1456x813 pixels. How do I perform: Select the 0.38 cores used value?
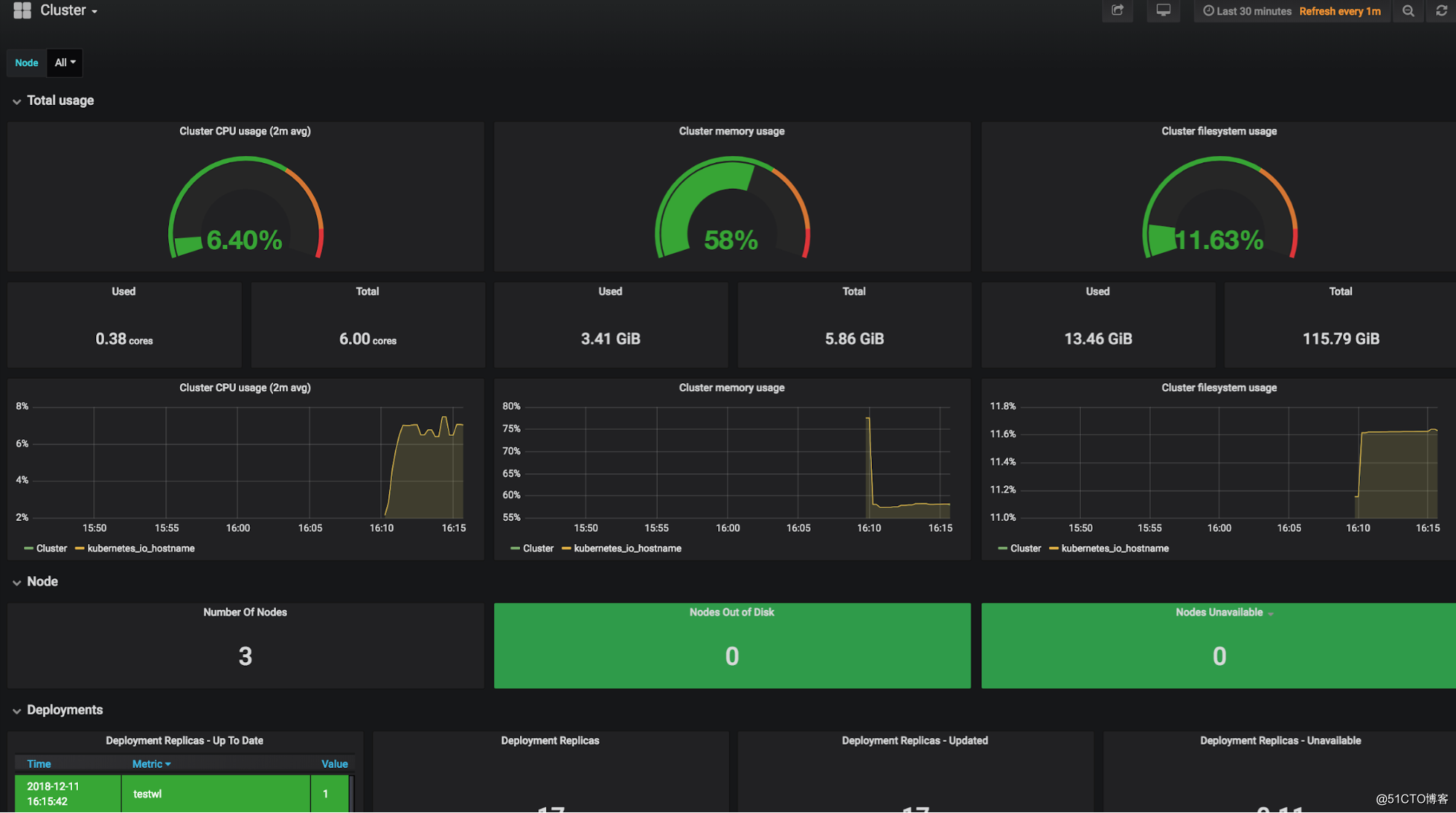(124, 339)
